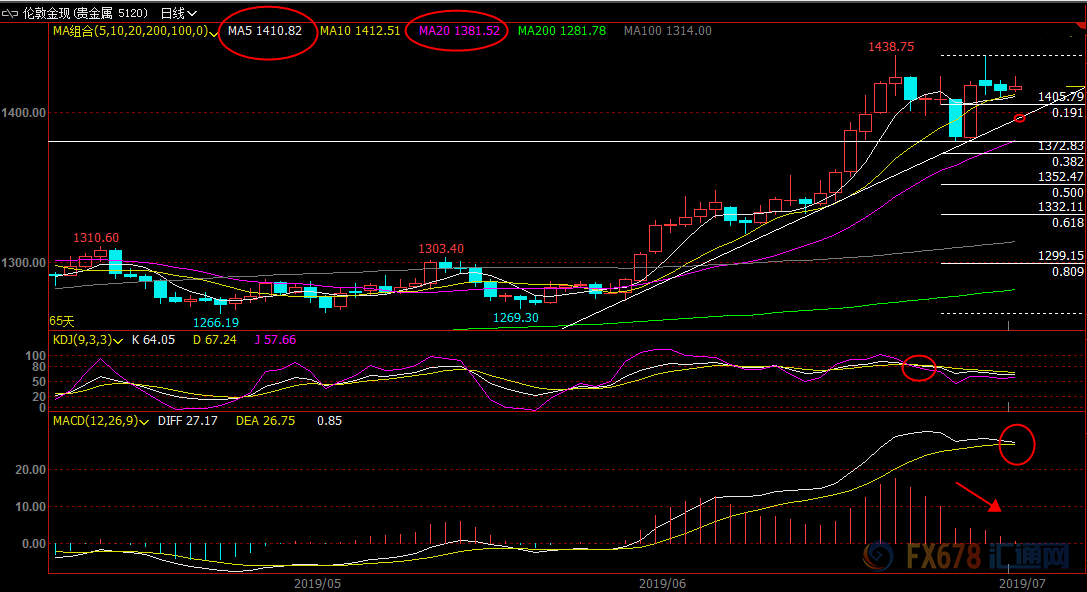This screenshot has height=592, width=1087.
Task: Select the 伦敦金现 instrument title
Action: [46, 13]
